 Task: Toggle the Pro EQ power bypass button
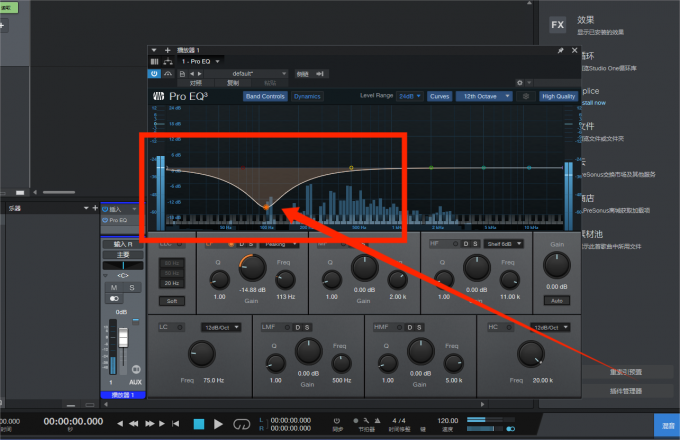point(154,74)
